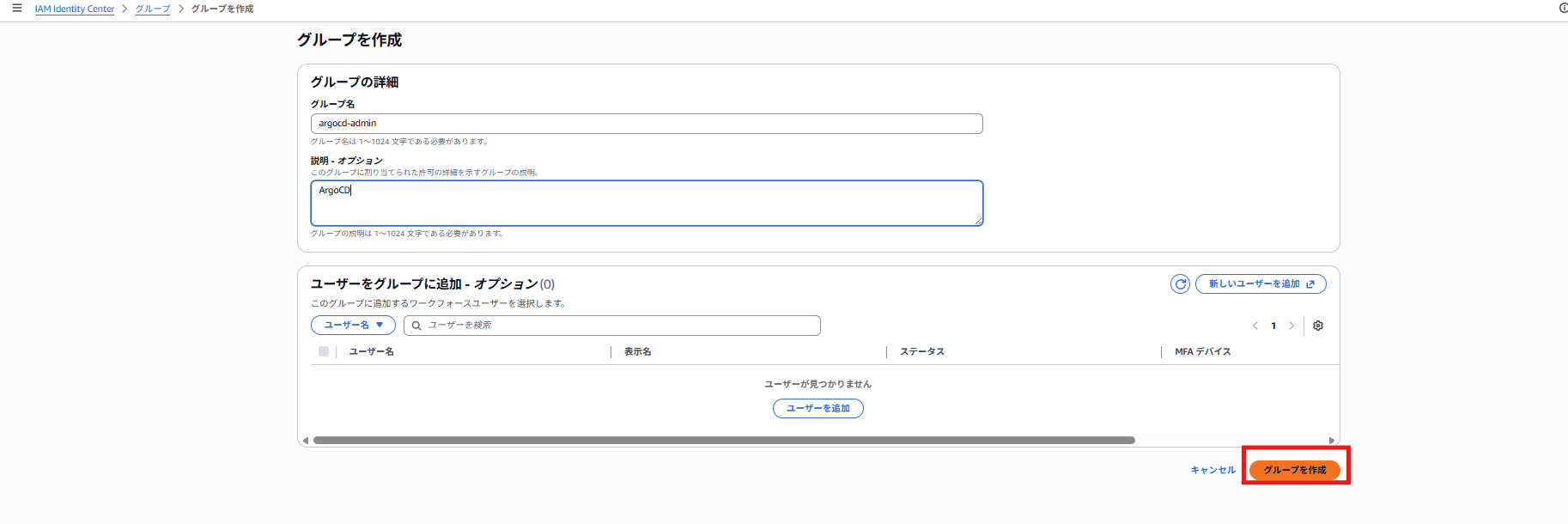1568x524 pixels.
Task: Open the ユーザー名 filter dropdown
Action: coord(353,326)
